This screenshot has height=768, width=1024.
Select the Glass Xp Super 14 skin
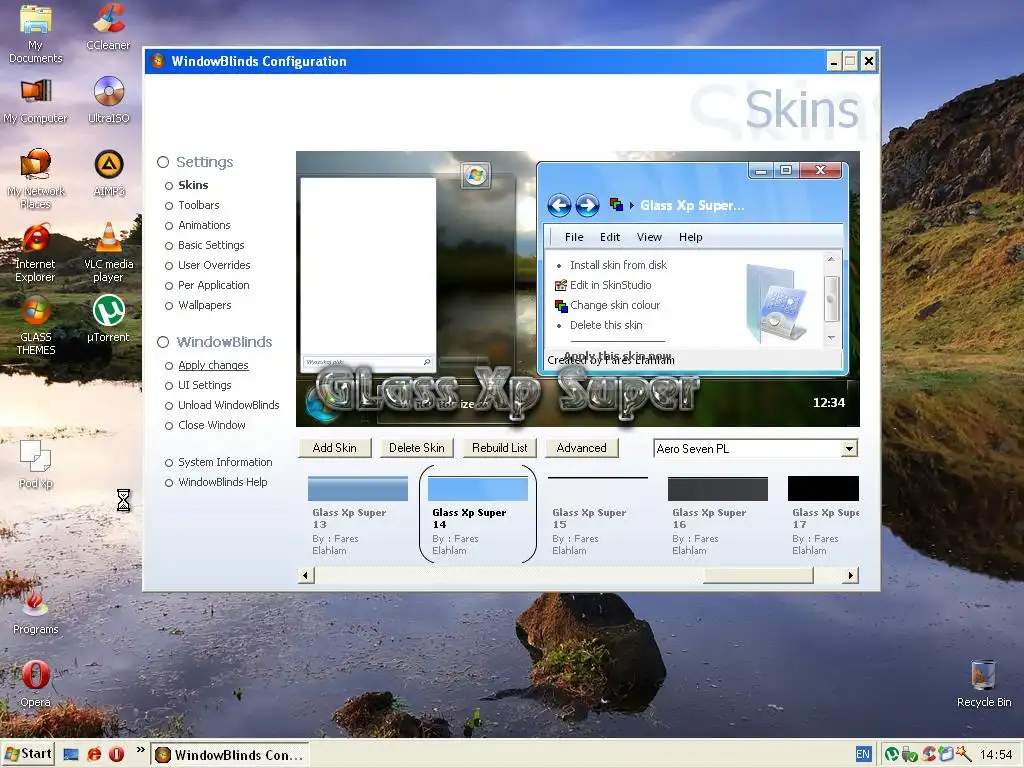[477, 515]
